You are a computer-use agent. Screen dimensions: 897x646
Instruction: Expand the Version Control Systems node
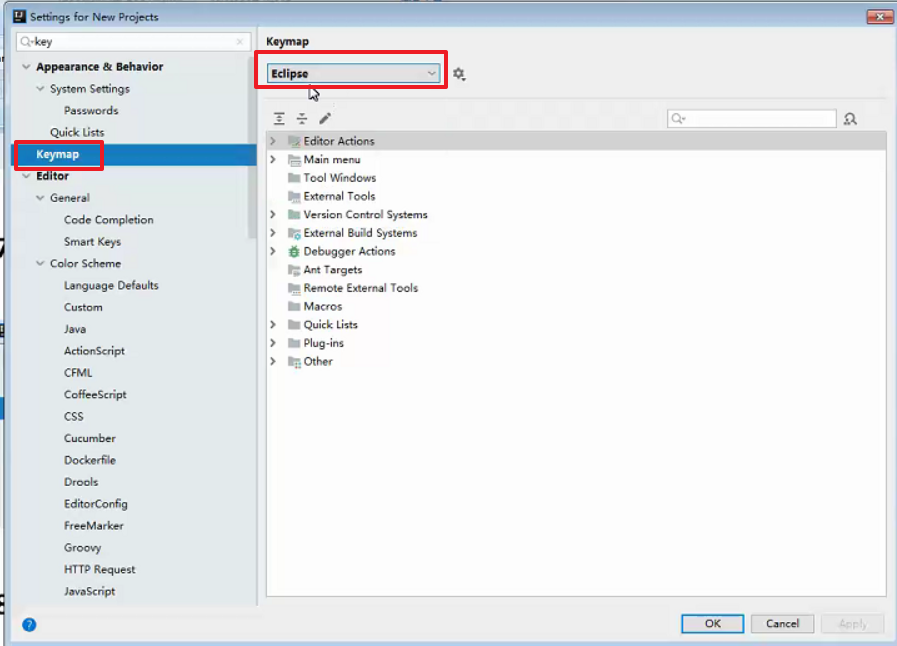coord(273,214)
